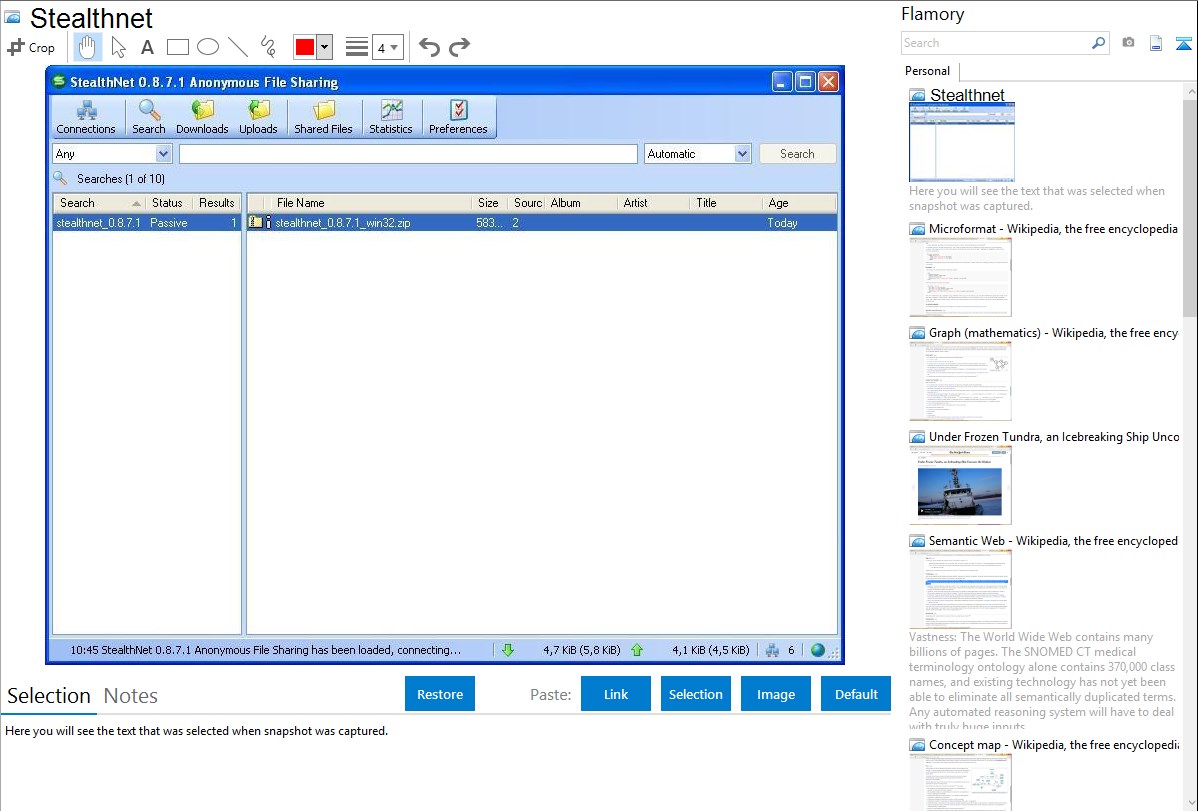Switch to the Notes tab
1198x811 pixels.
coord(131,696)
